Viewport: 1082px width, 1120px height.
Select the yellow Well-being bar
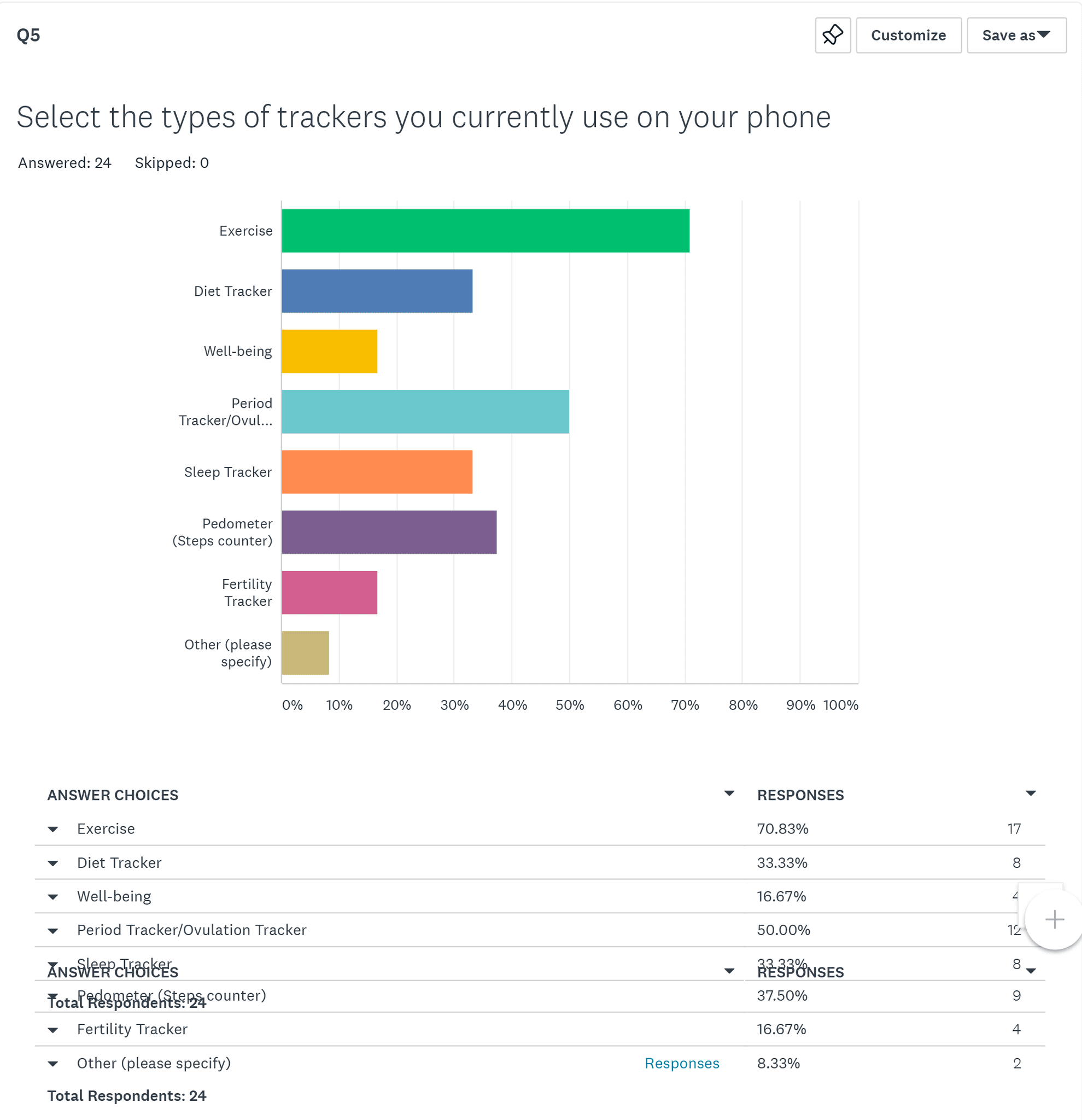click(330, 352)
